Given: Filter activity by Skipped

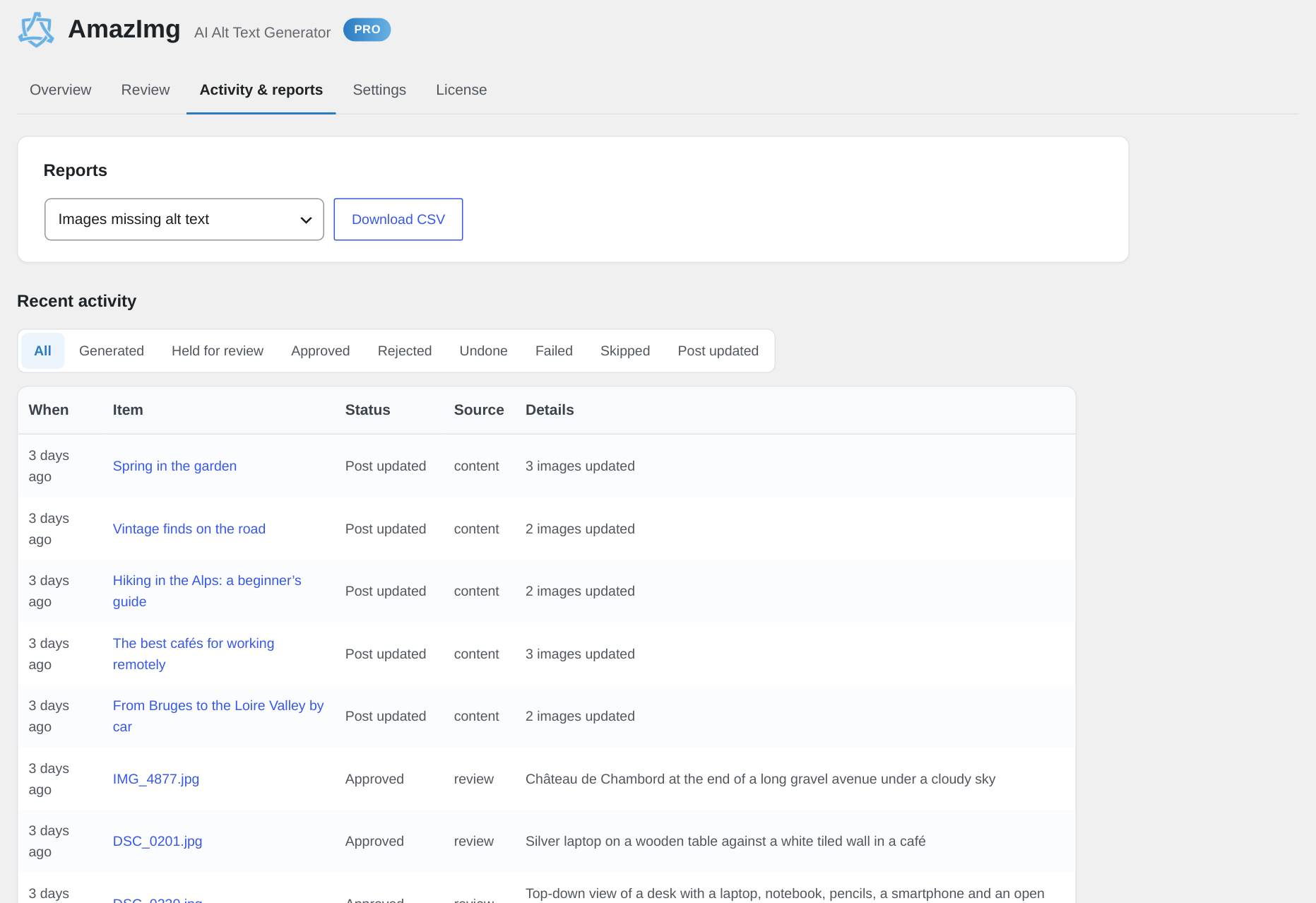Looking at the screenshot, I should (625, 350).
